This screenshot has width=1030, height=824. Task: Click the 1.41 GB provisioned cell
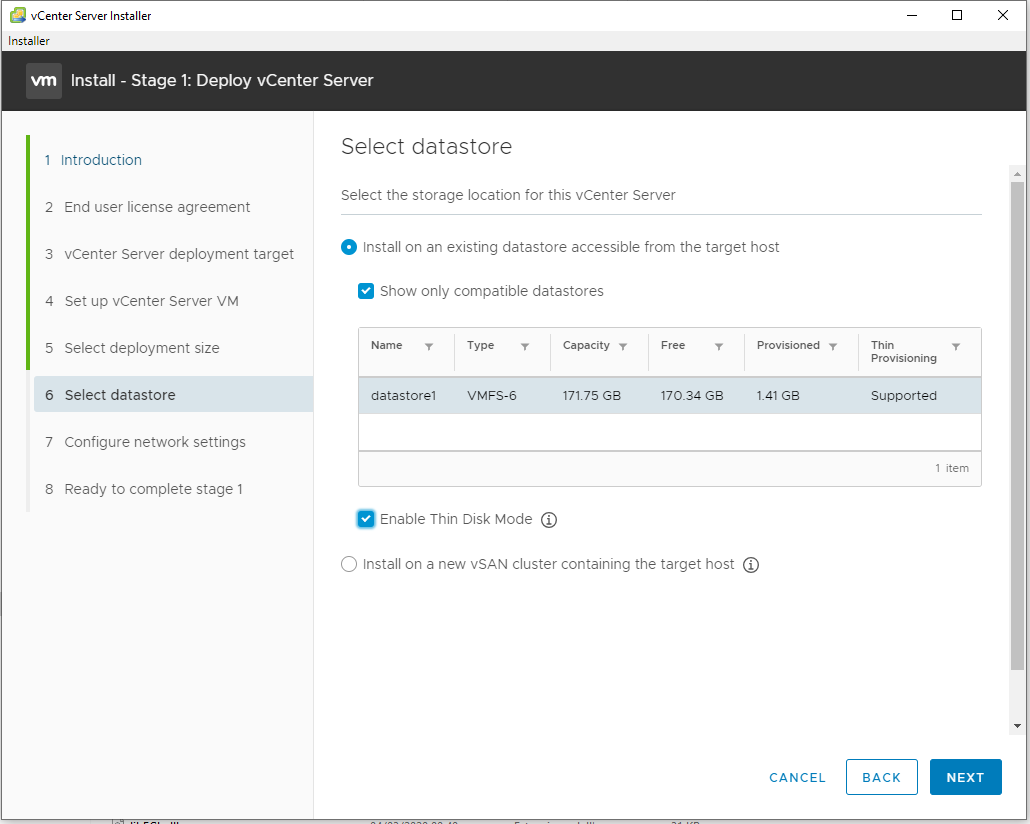point(778,396)
